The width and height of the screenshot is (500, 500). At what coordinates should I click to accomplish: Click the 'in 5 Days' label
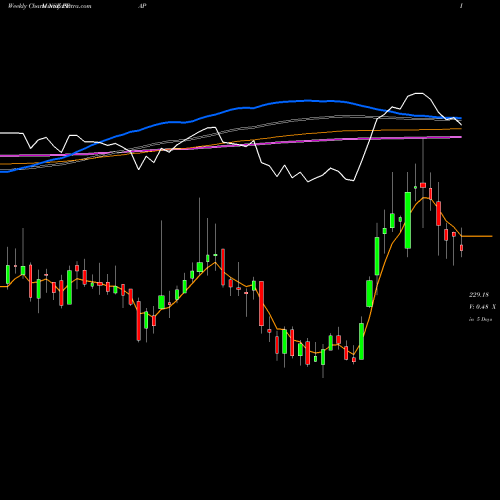click(x=480, y=319)
